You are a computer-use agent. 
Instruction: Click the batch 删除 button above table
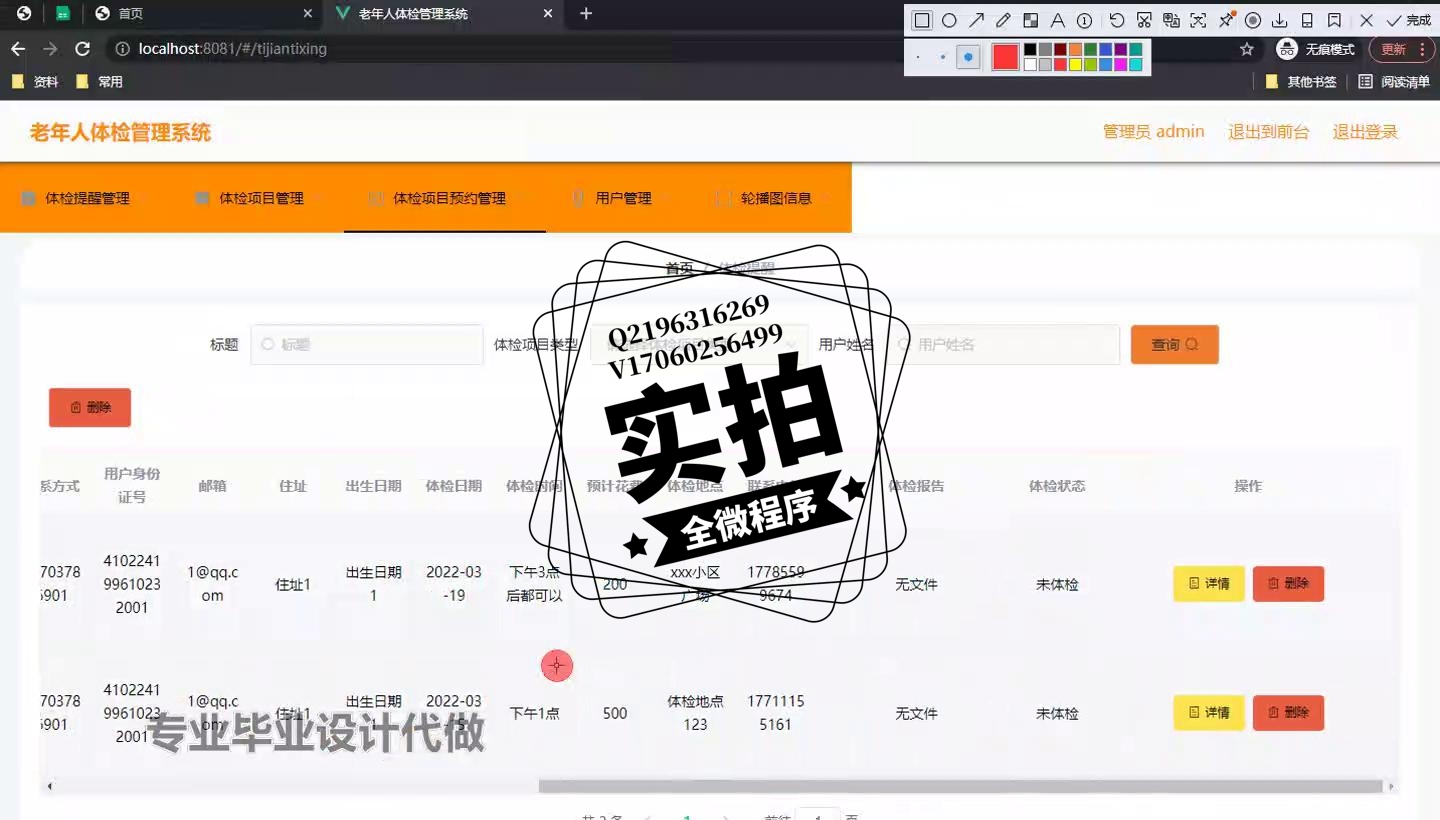[x=90, y=407]
